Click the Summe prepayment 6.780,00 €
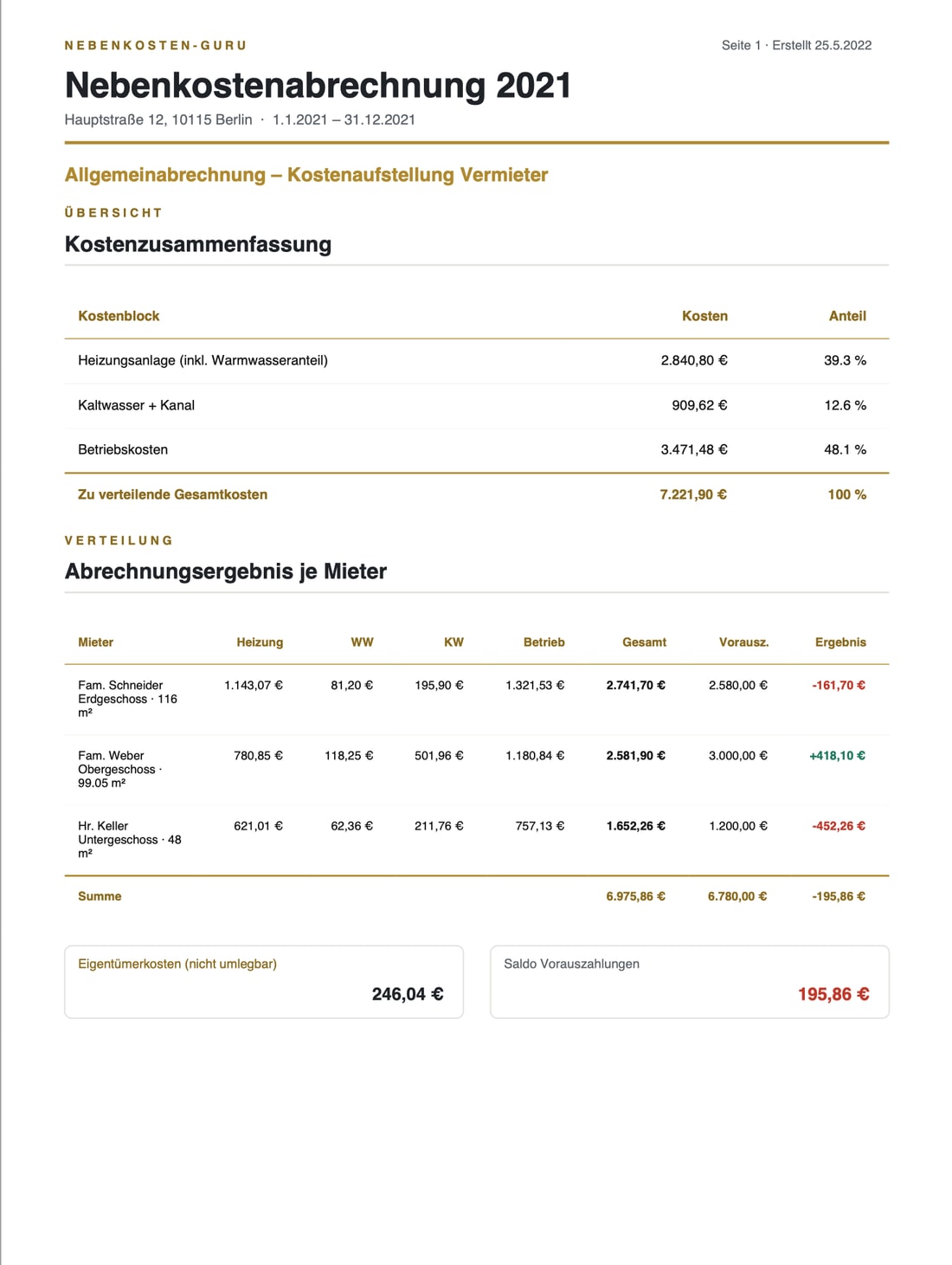This screenshot has height=1265, width=952. pyautogui.click(x=737, y=896)
